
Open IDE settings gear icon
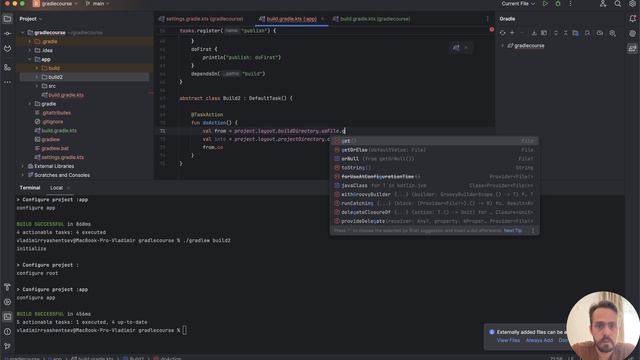632,4
